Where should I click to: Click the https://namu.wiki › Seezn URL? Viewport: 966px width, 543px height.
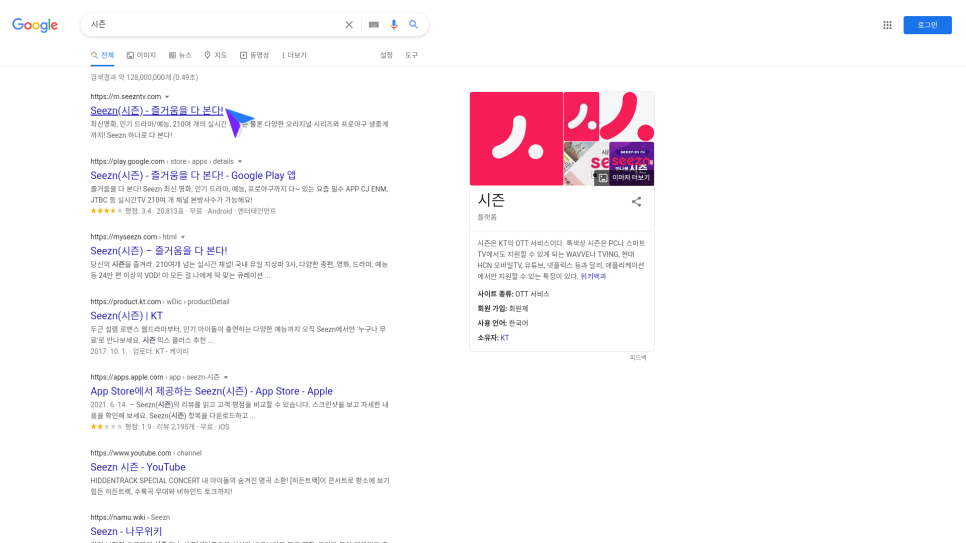pos(130,518)
